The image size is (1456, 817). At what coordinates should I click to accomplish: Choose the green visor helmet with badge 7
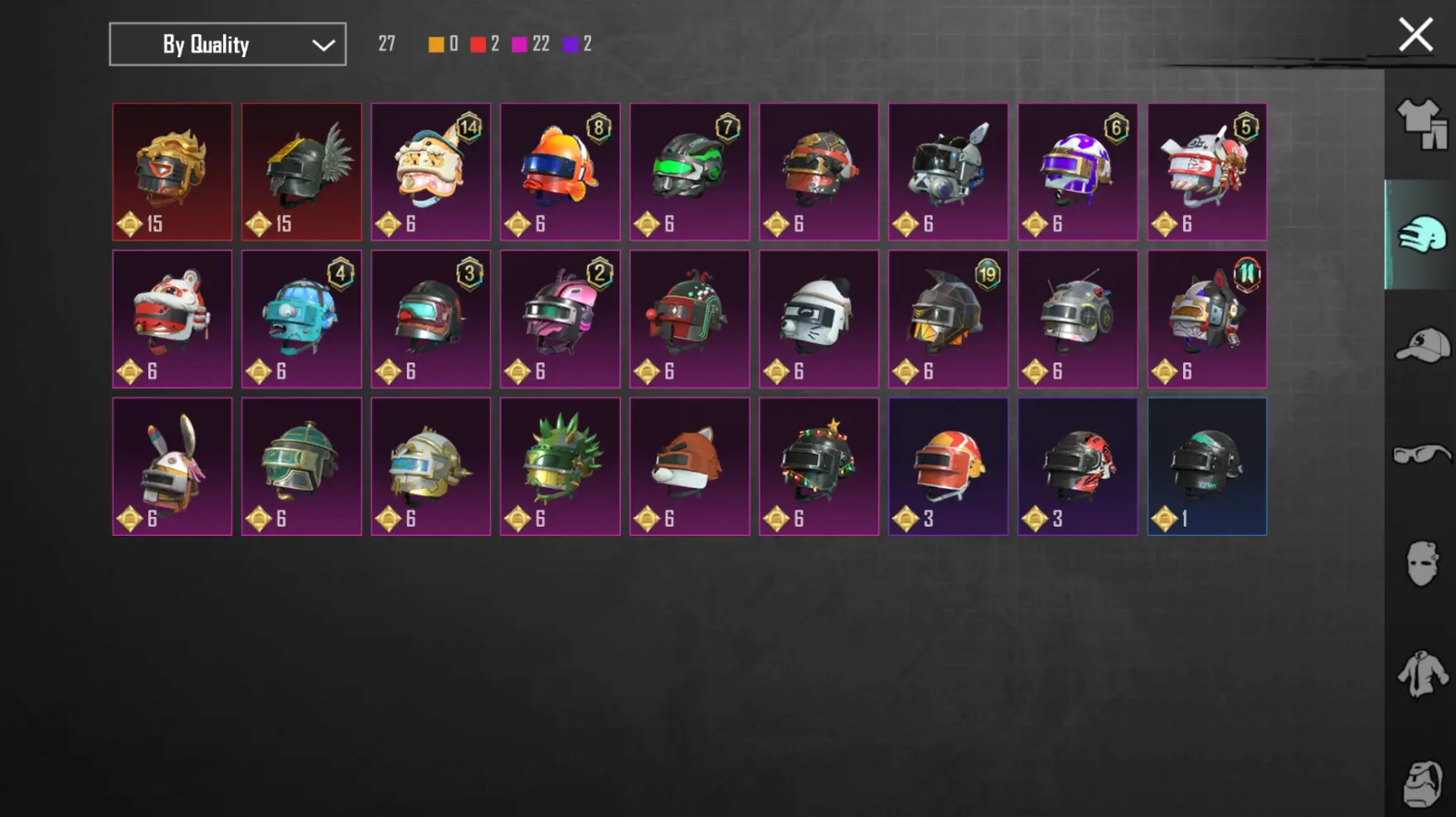[x=690, y=172]
